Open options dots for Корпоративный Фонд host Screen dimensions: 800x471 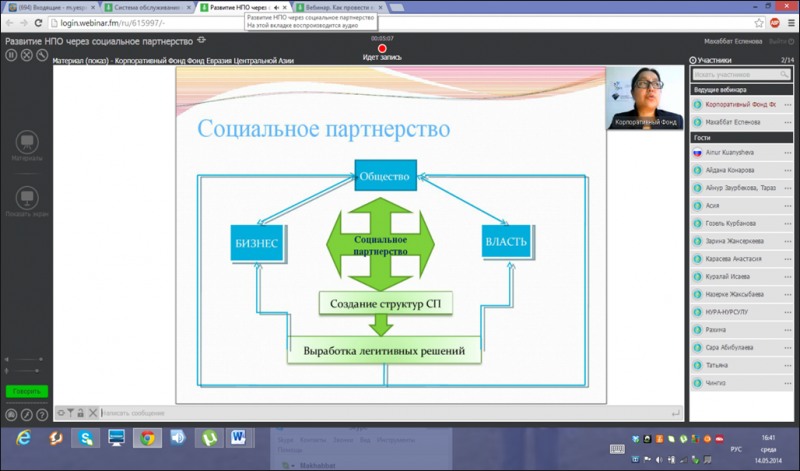(x=788, y=105)
